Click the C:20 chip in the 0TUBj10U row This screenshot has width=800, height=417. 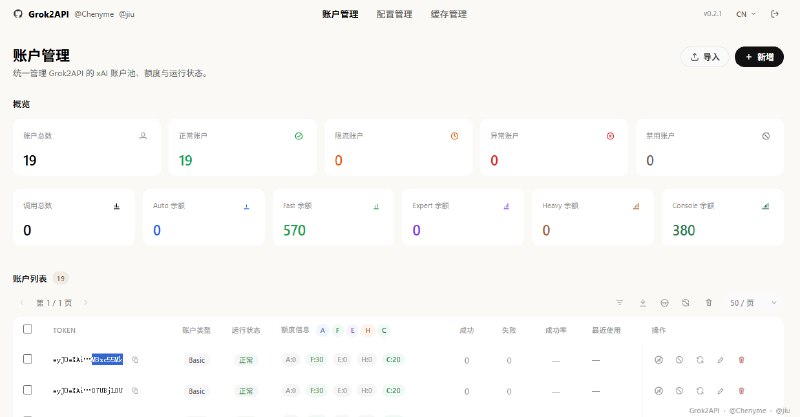[x=393, y=391]
